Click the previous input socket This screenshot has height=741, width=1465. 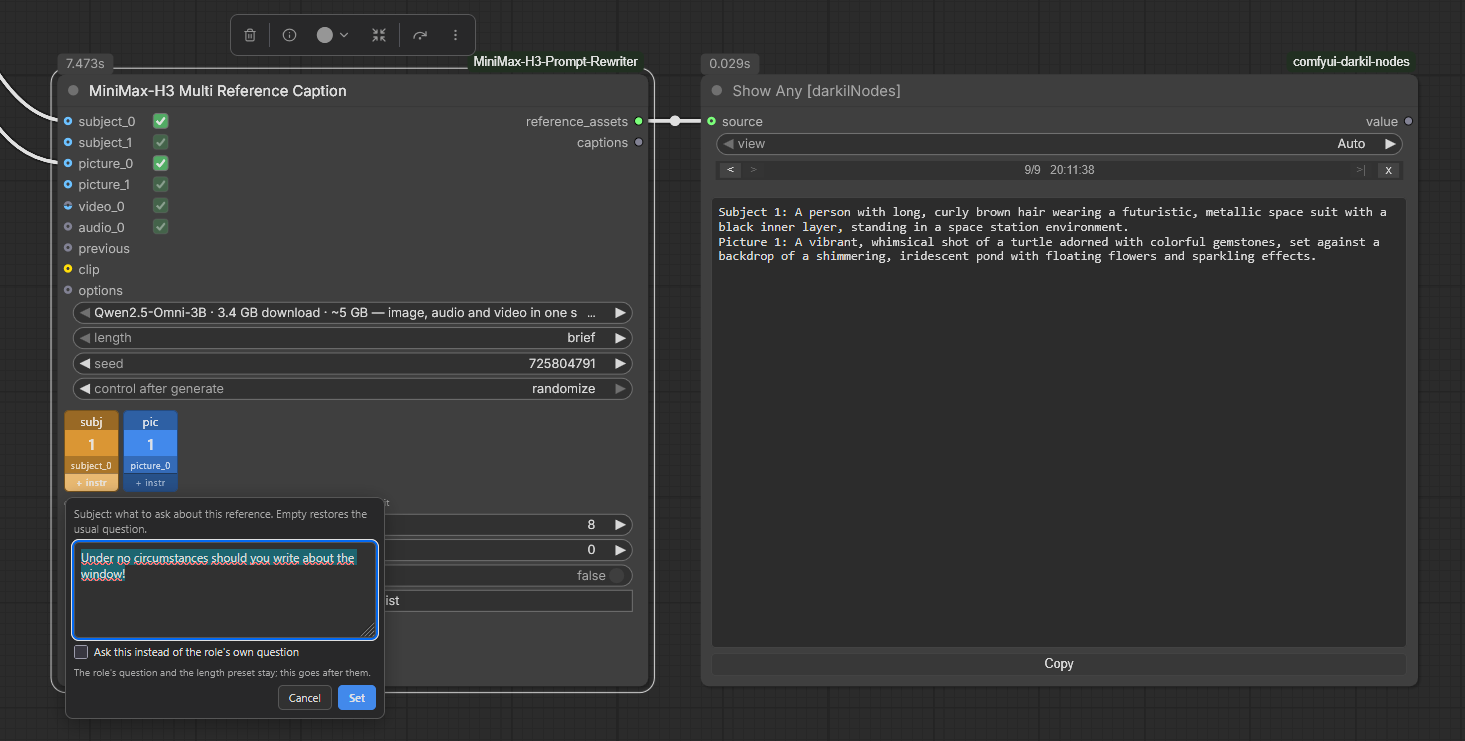point(68,248)
